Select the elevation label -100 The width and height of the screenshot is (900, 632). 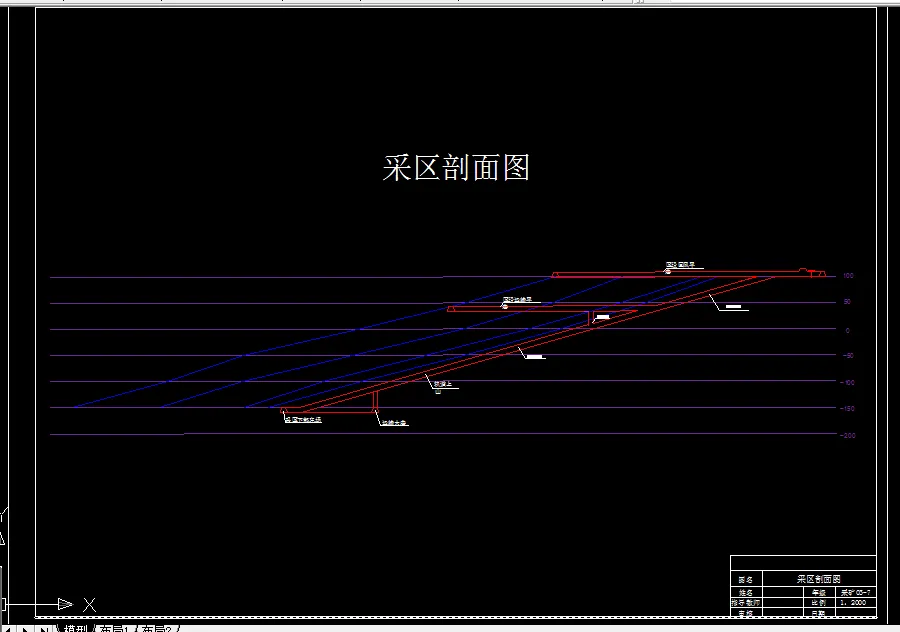pyautogui.click(x=848, y=382)
